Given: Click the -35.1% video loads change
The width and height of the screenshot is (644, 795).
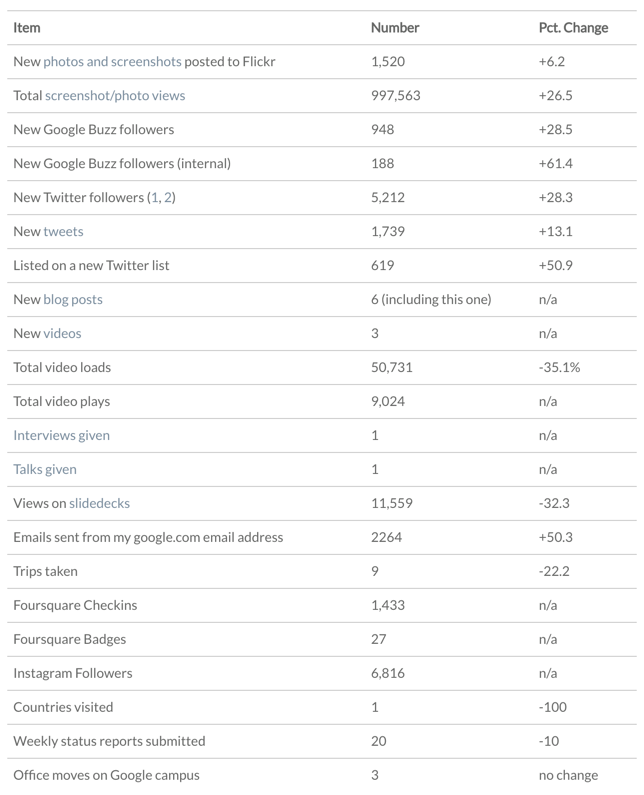Looking at the screenshot, I should 559,368.
